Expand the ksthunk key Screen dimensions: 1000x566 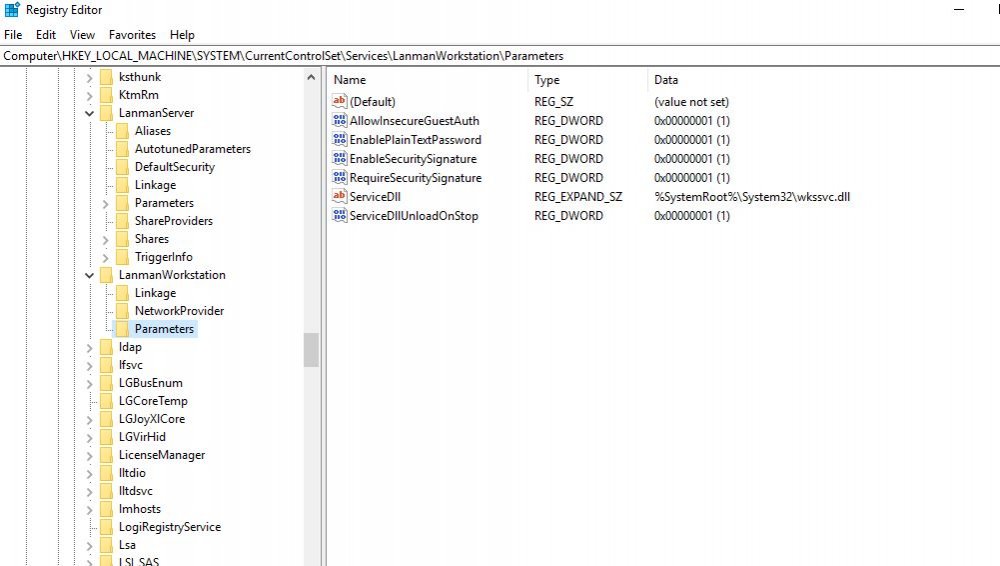pos(89,77)
